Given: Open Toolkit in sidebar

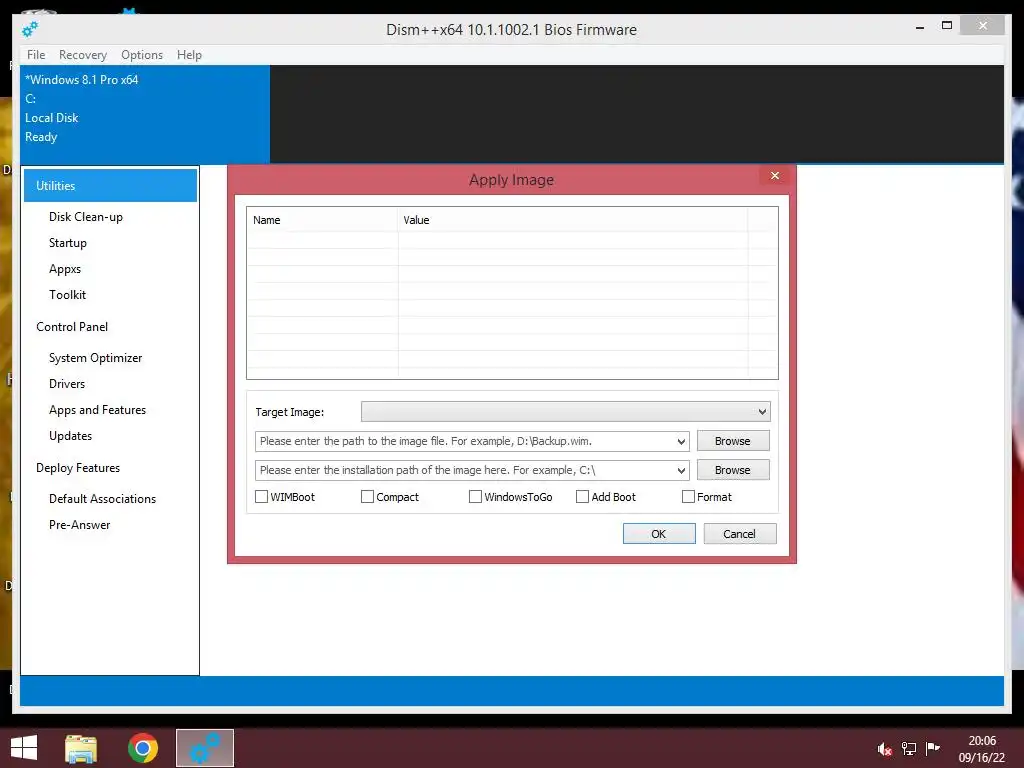Looking at the screenshot, I should tap(67, 295).
